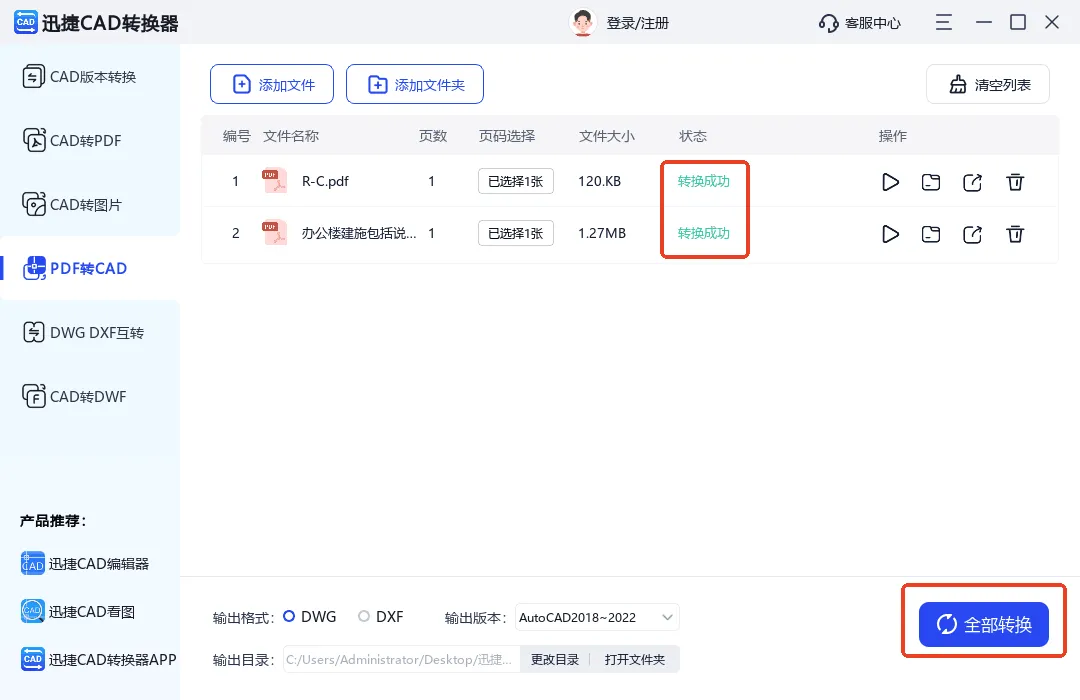Viewport: 1080px width, 700px height.
Task: Click share icon for 办公楼建施 file row
Action: click(x=972, y=234)
